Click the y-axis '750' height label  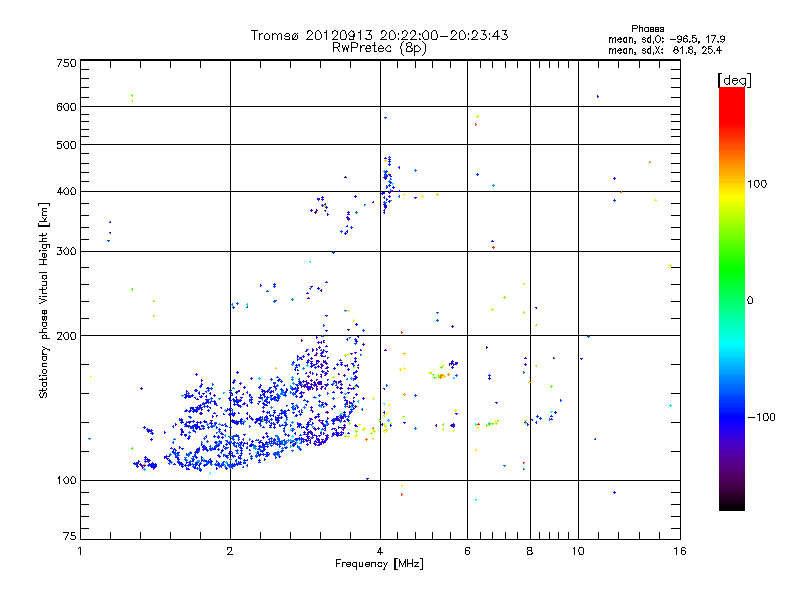coord(66,63)
